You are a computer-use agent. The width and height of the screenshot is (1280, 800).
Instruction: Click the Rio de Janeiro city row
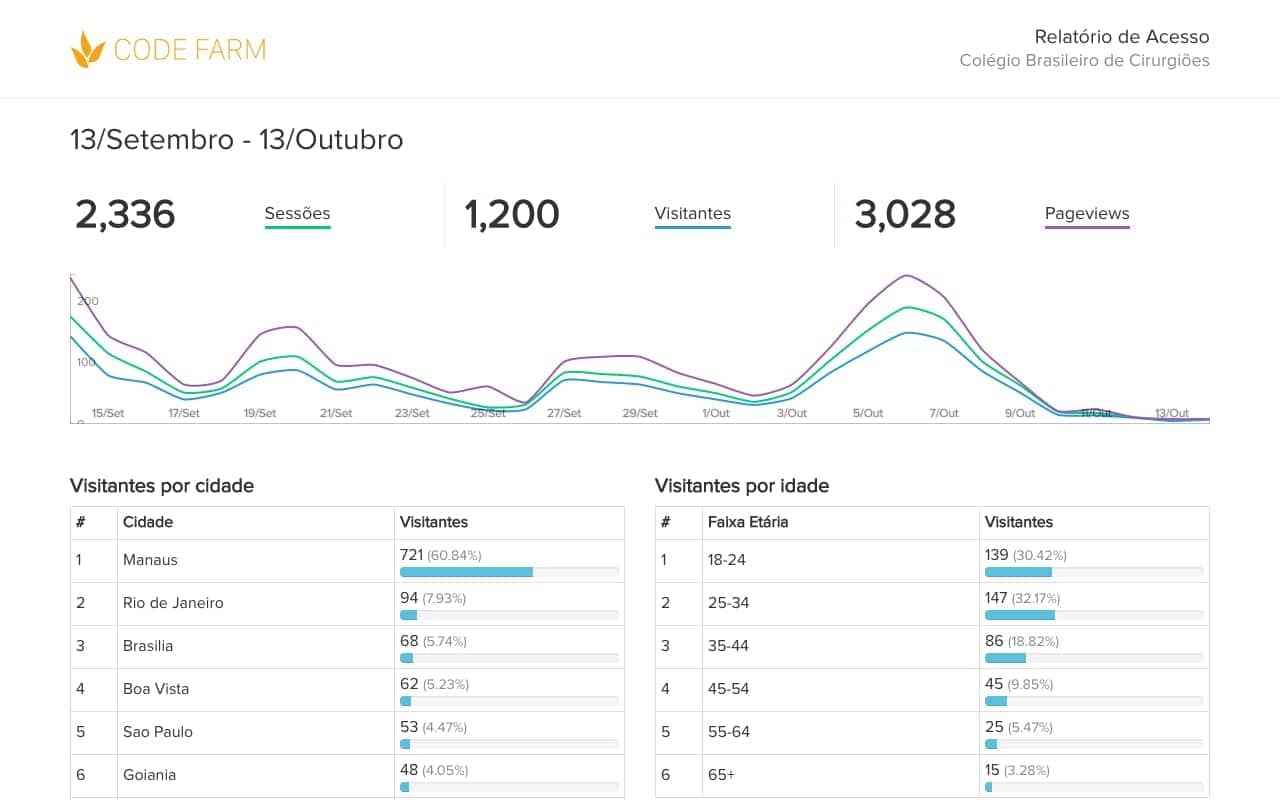point(347,604)
